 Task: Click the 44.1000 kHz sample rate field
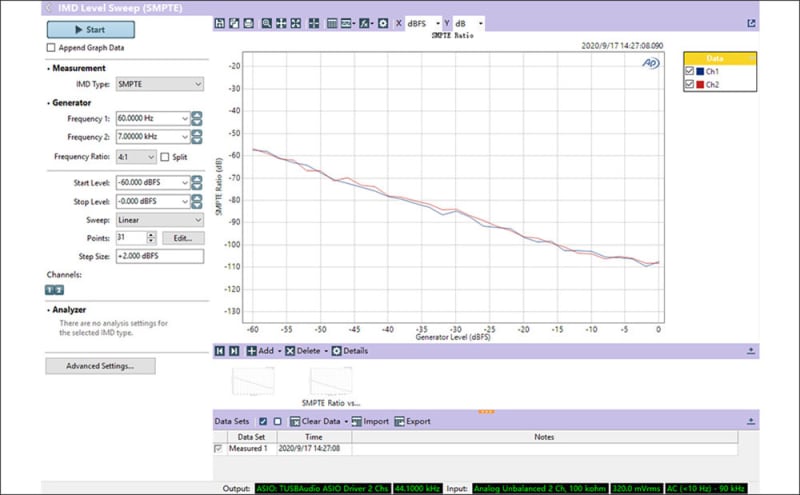pos(417,488)
